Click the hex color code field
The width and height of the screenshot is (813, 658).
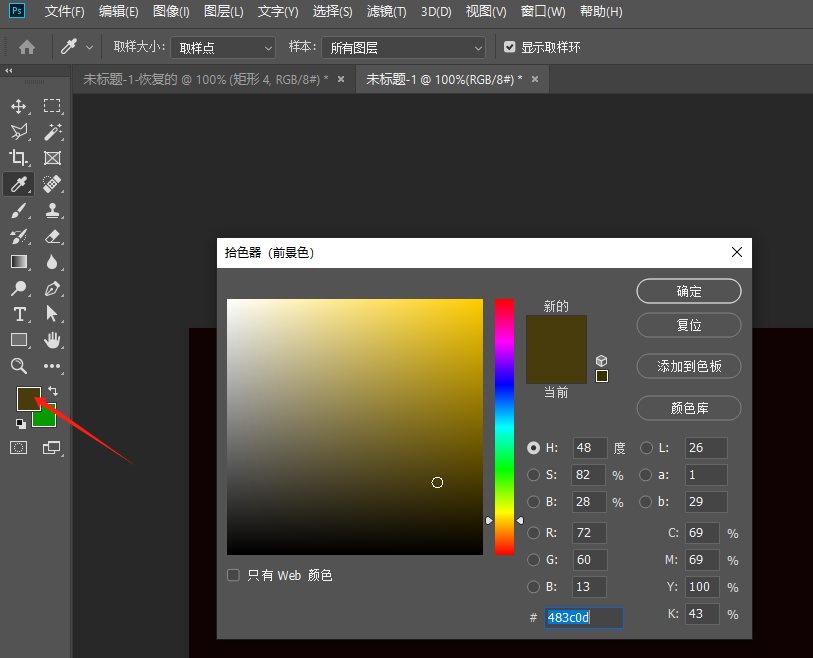point(583,618)
